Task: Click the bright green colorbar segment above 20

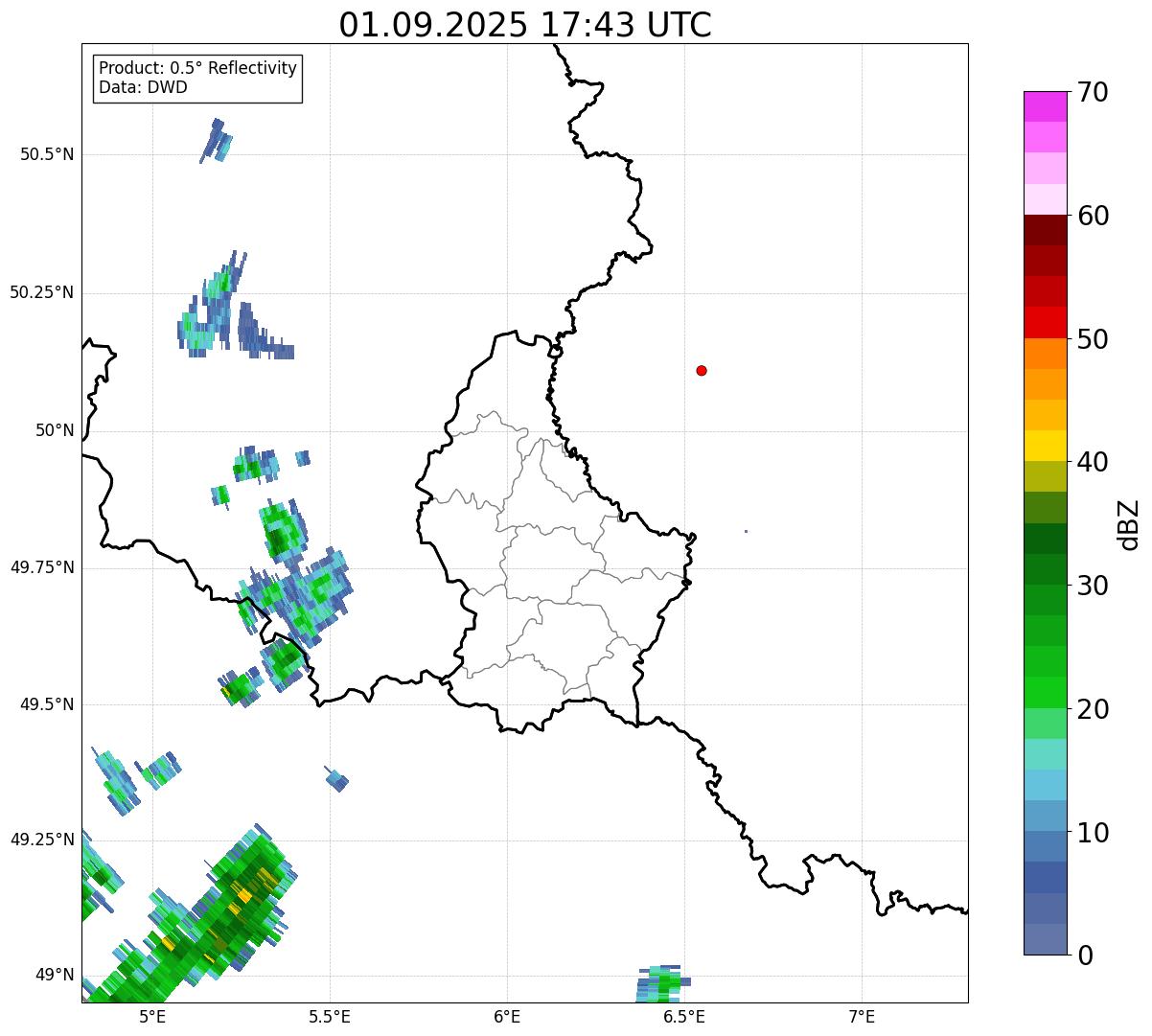Action: tap(1045, 692)
